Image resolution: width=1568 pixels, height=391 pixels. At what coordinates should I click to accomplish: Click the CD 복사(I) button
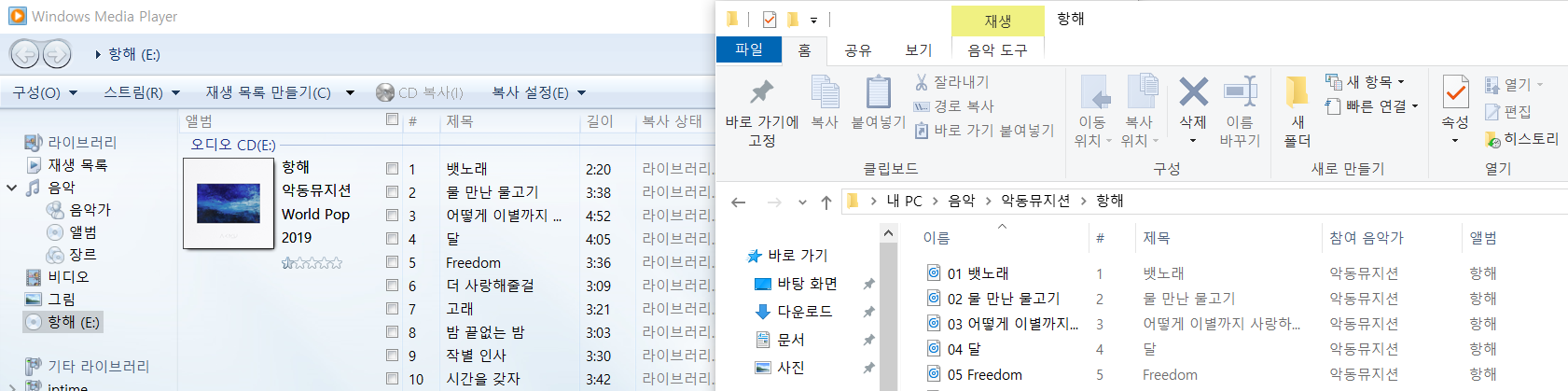(420, 92)
